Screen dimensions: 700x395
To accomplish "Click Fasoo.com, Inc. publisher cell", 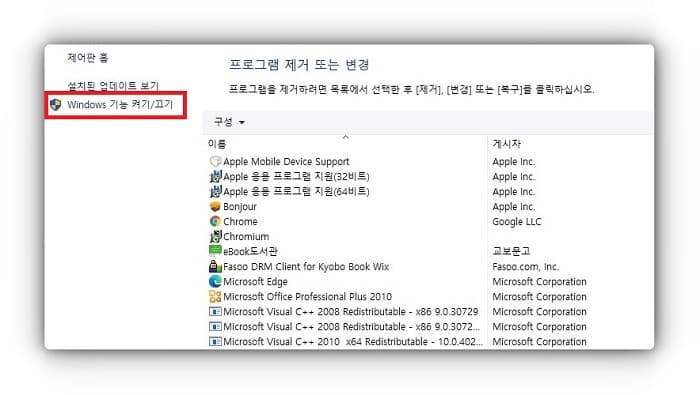I will (525, 266).
